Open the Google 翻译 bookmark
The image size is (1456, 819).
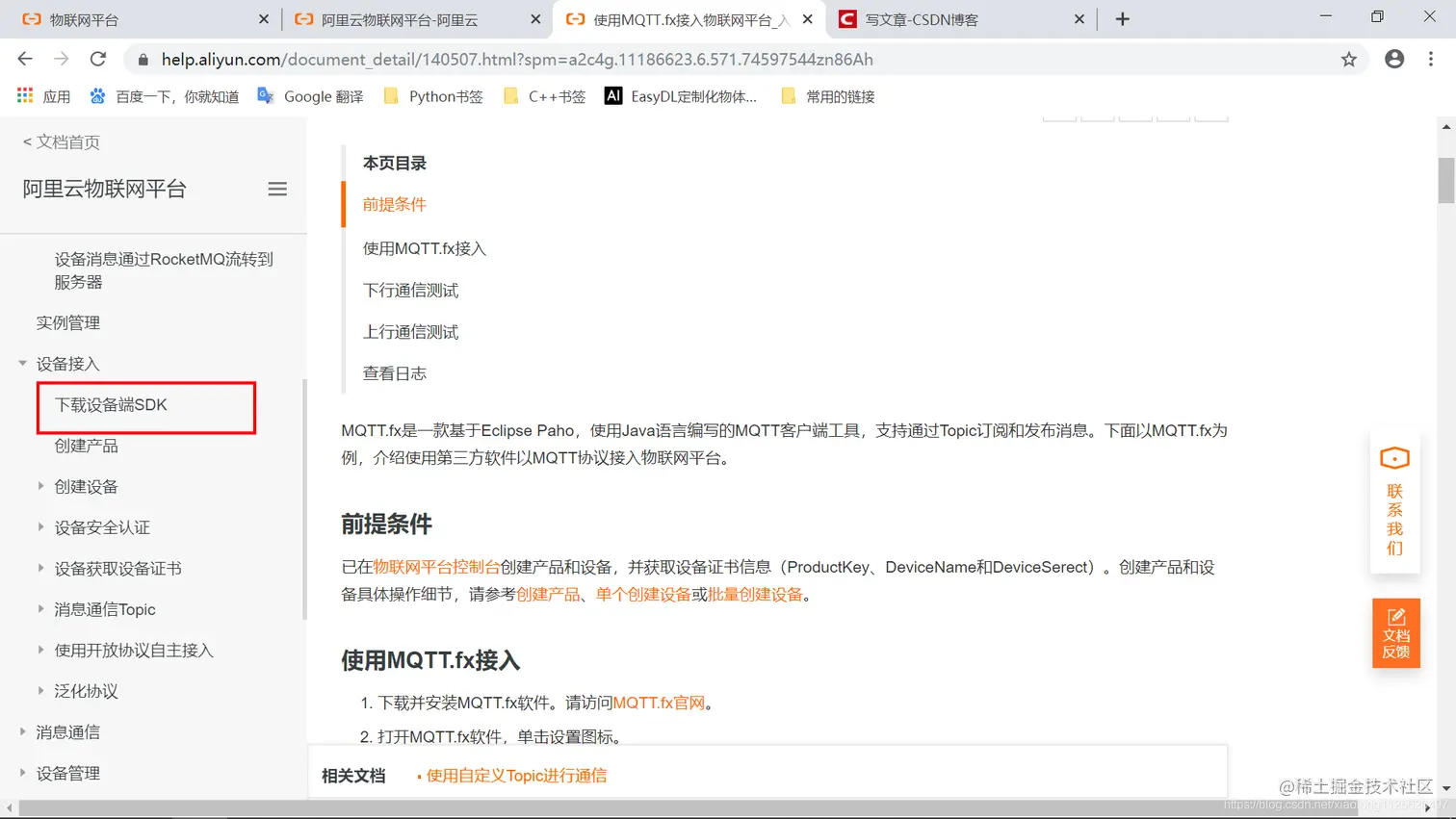click(310, 96)
